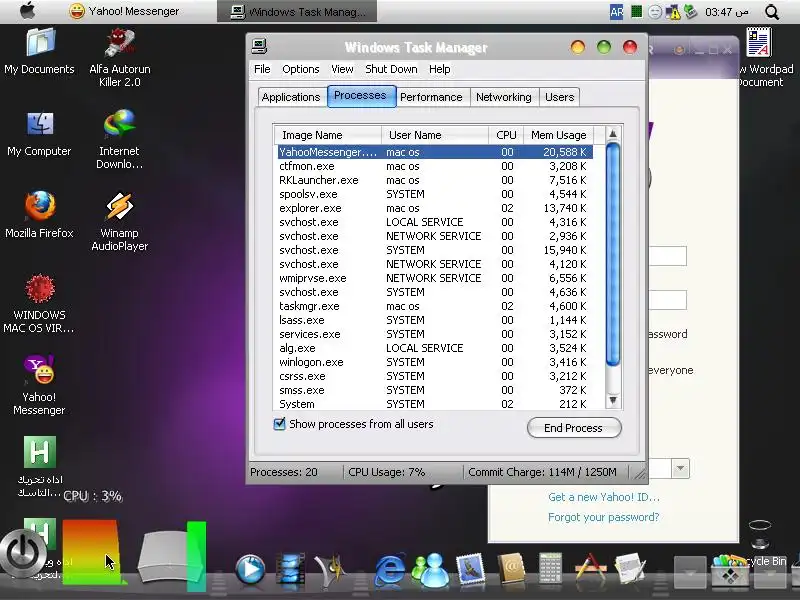Open the Shut Down menu in Task Manager

tap(391, 69)
